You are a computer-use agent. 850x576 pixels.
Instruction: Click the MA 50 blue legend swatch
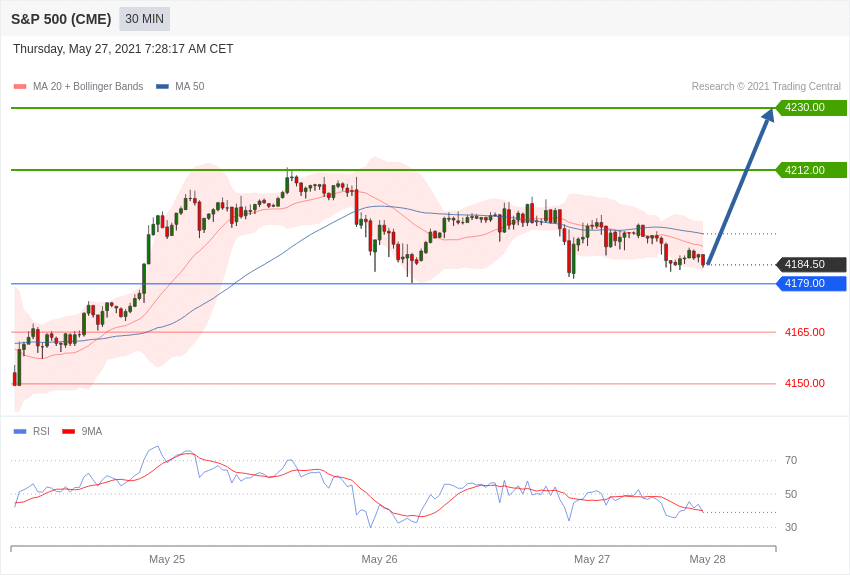coord(162,87)
